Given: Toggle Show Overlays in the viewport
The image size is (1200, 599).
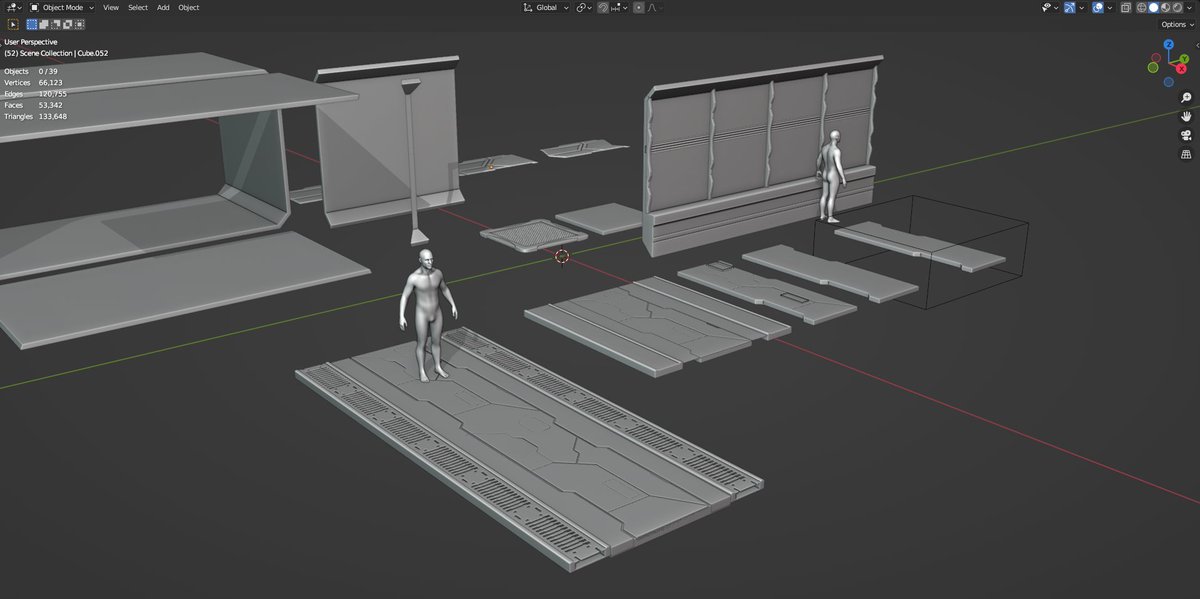Looking at the screenshot, I should [1098, 7].
